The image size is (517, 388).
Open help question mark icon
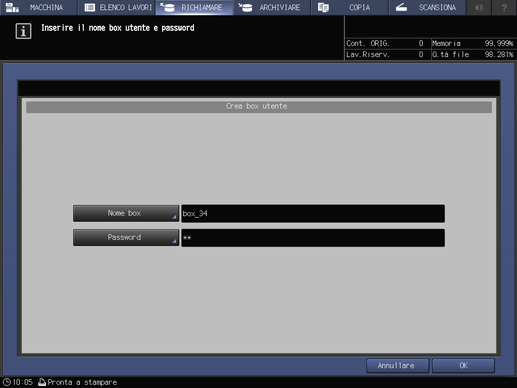click(x=504, y=7)
